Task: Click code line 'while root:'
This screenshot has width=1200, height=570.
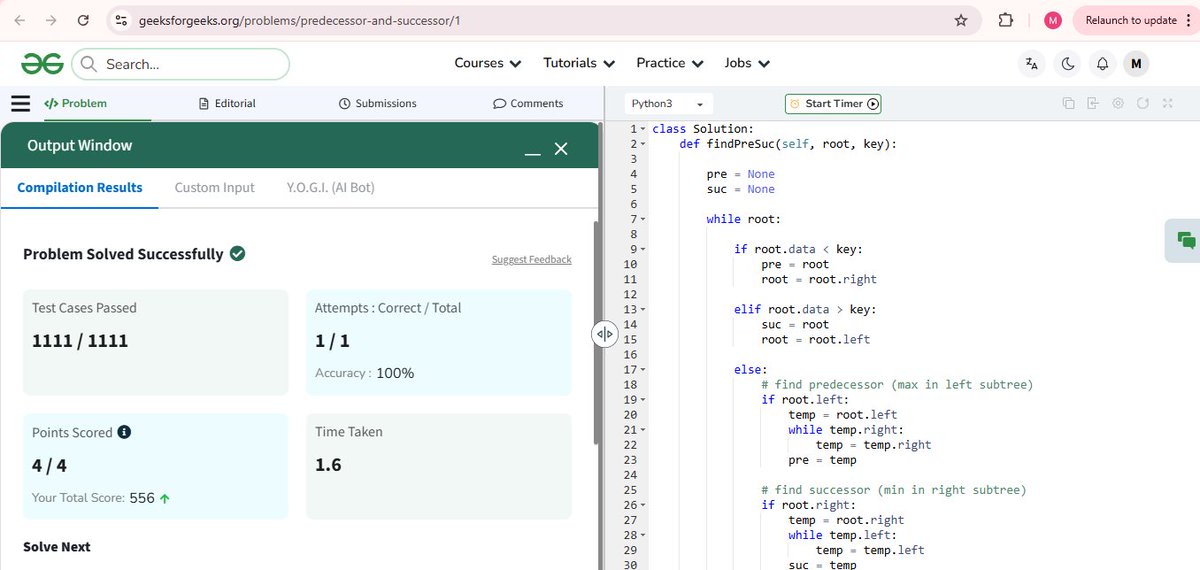Action: pyautogui.click(x=743, y=219)
